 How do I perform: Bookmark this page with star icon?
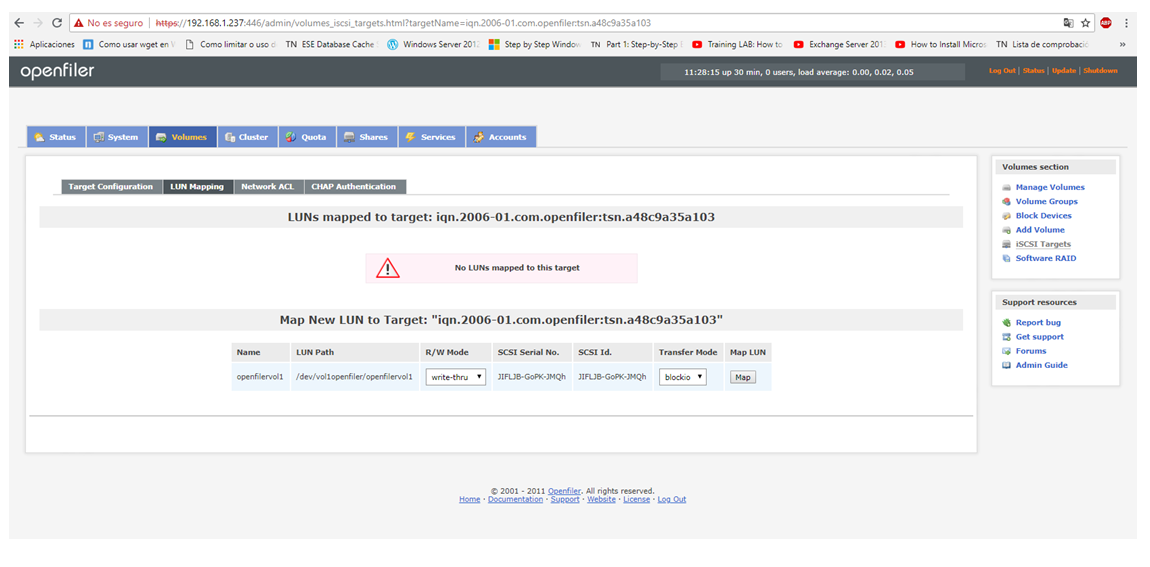click(1085, 23)
